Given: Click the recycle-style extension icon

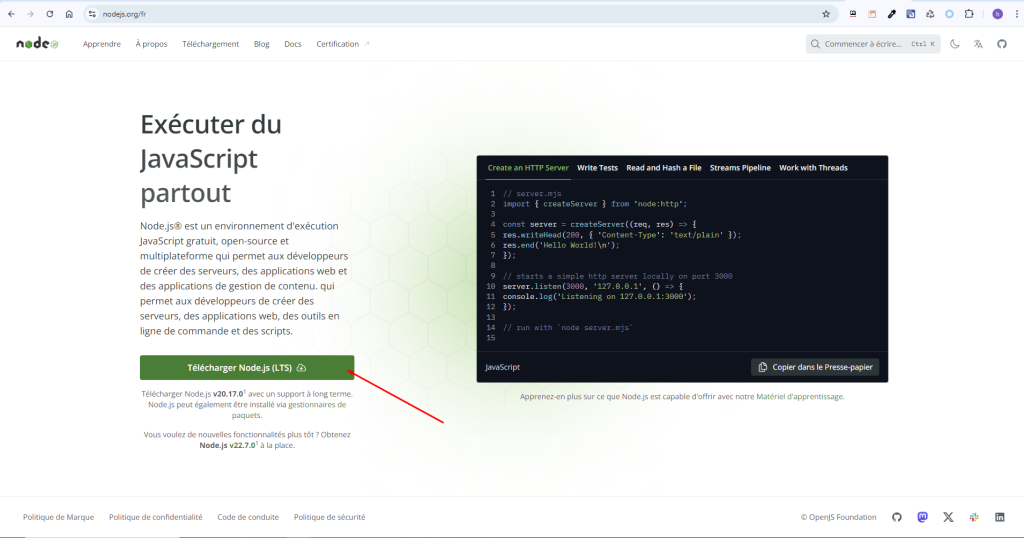Looking at the screenshot, I should (x=930, y=14).
